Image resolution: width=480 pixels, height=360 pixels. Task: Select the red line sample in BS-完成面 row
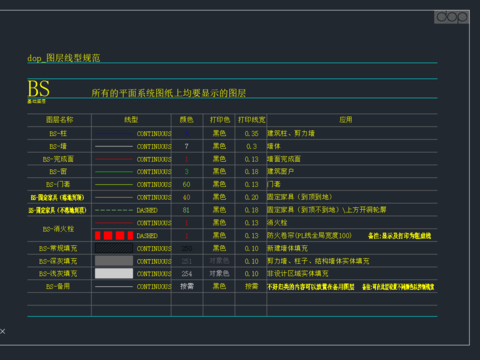pyautogui.click(x=114, y=159)
